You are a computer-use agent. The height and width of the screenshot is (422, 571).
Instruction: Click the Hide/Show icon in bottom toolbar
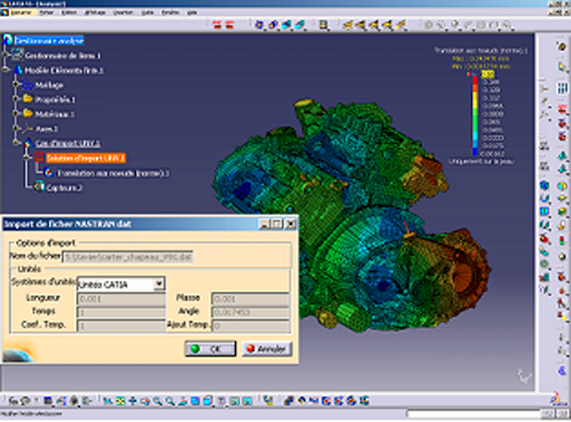(x=235, y=401)
